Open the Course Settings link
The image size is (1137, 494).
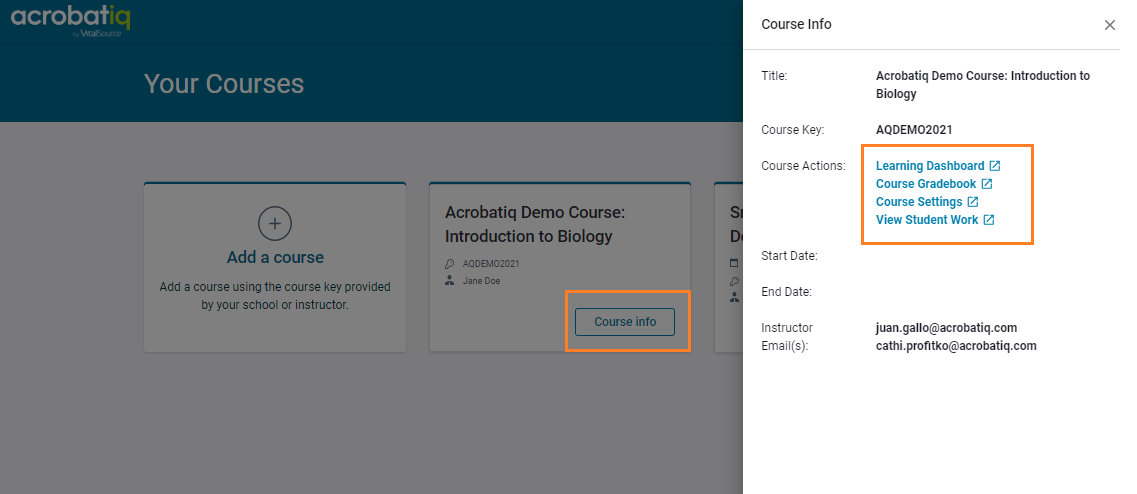(x=919, y=202)
